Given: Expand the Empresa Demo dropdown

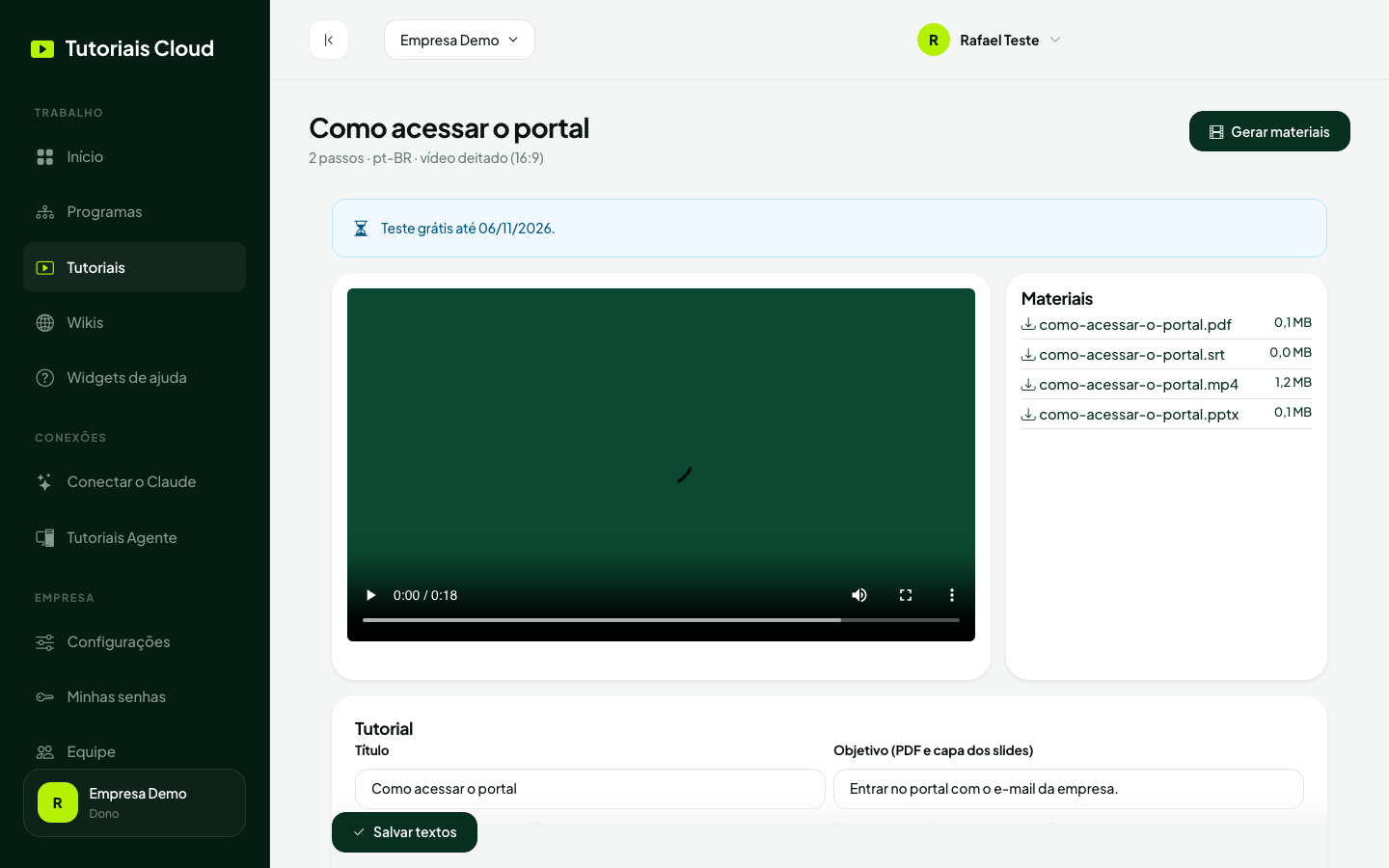Looking at the screenshot, I should (x=459, y=40).
